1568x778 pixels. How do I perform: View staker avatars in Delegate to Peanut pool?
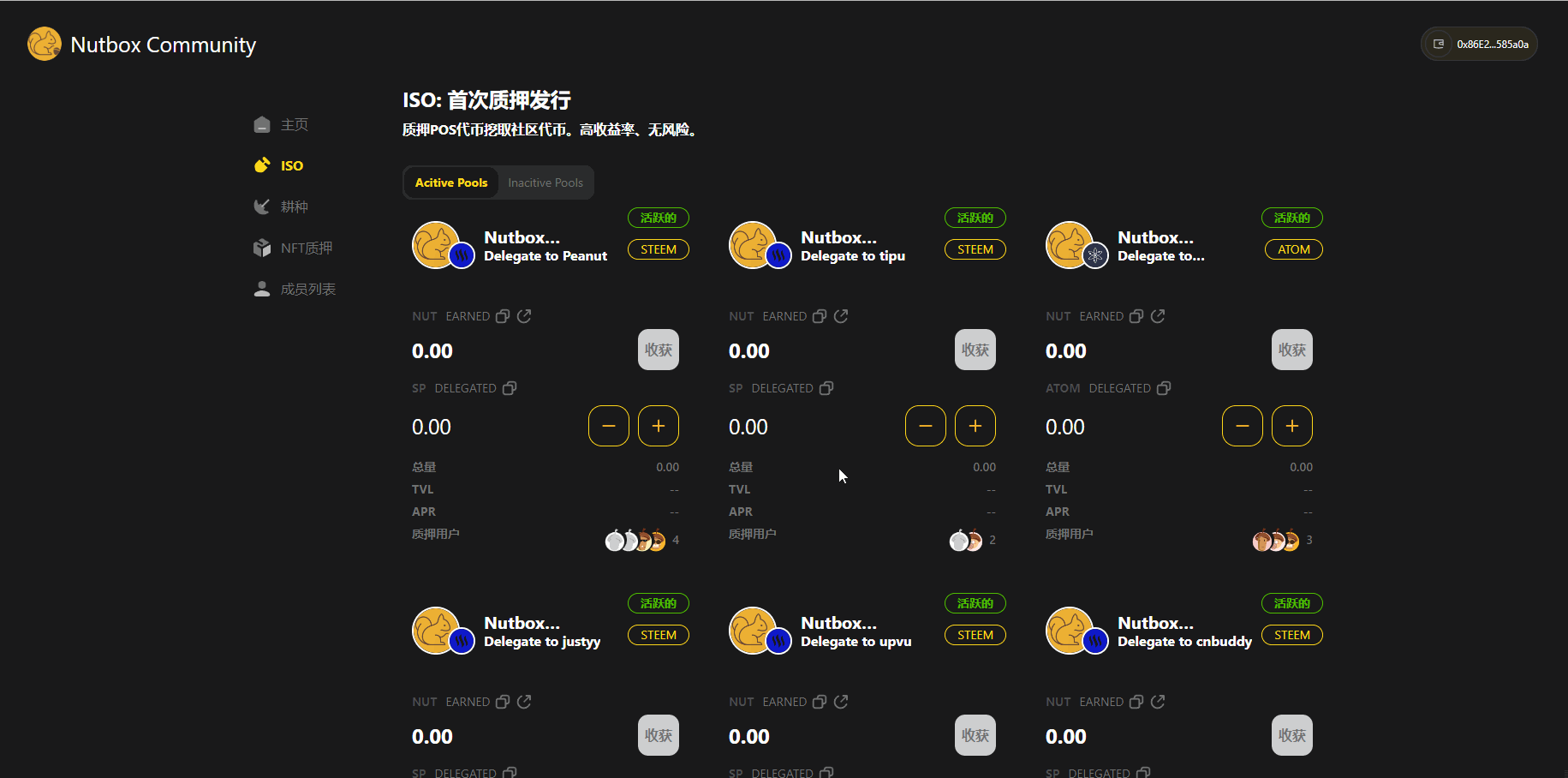(635, 541)
